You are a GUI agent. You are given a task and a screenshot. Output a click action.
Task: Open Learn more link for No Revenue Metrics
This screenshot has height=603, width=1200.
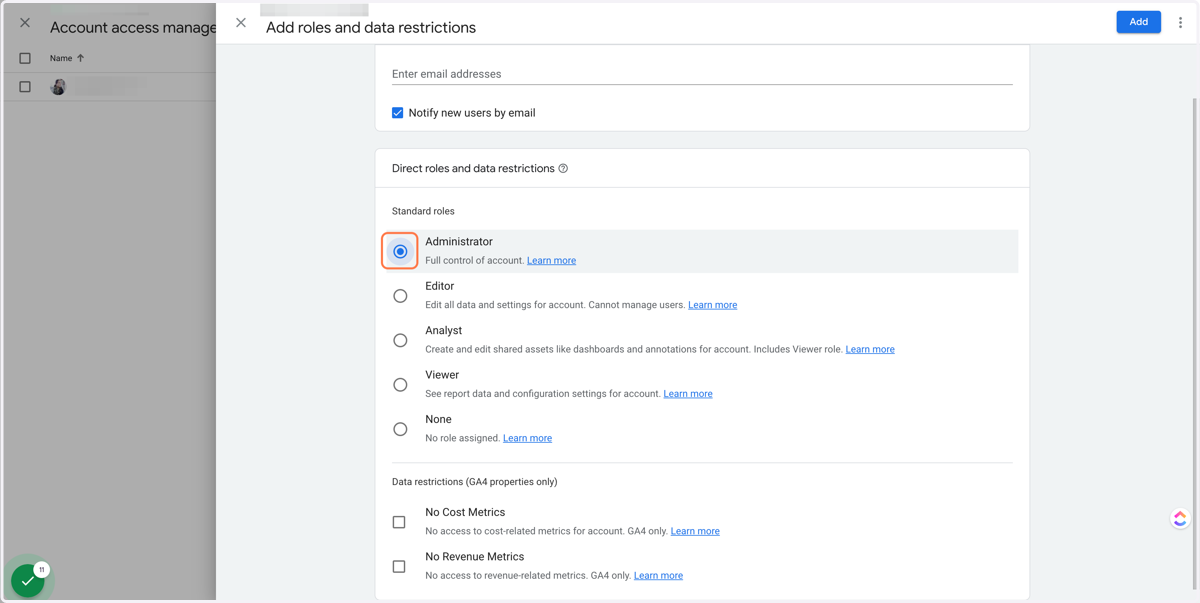(658, 575)
